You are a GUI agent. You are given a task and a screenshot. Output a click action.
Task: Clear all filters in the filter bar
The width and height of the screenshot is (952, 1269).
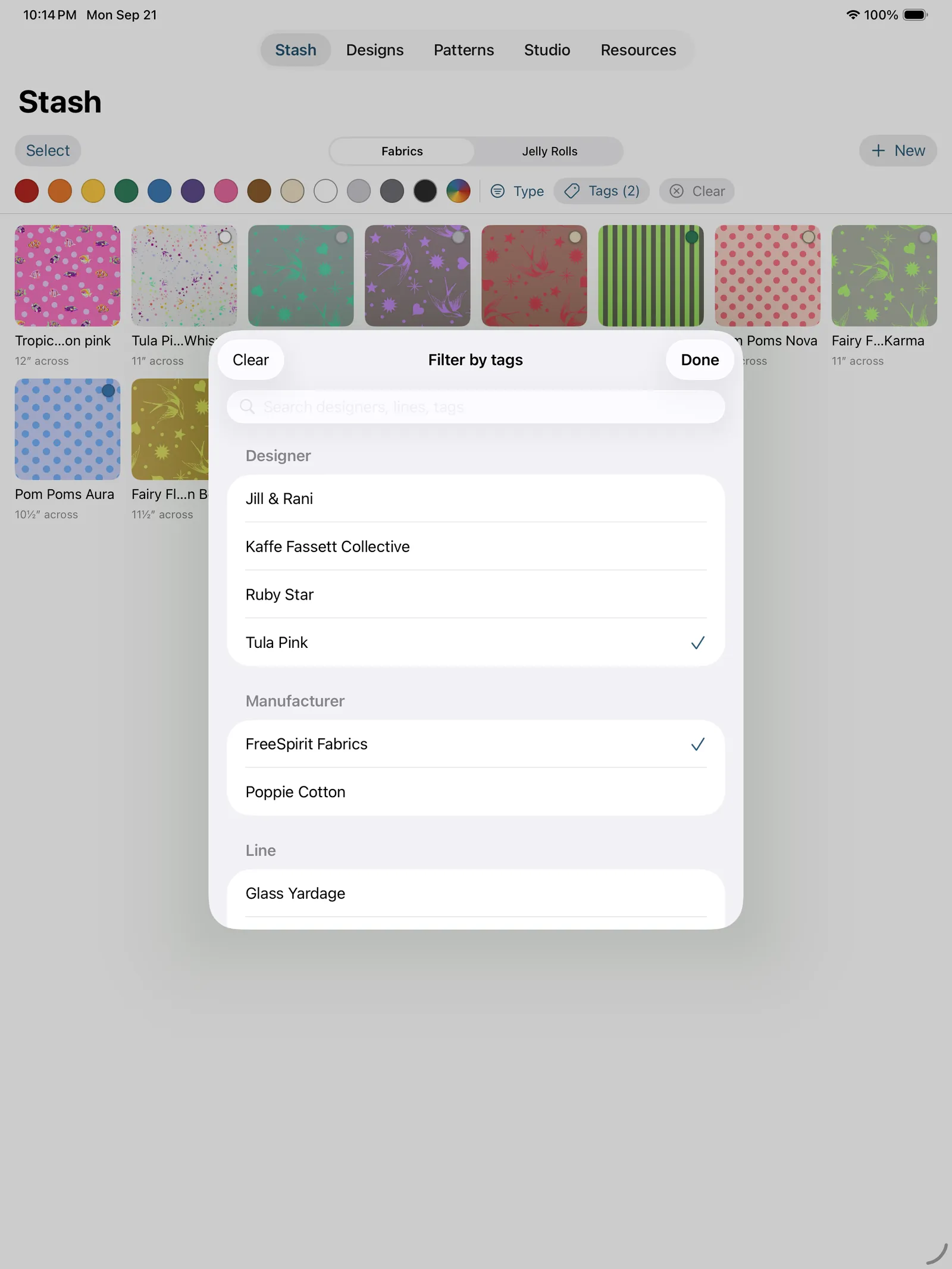pos(697,191)
